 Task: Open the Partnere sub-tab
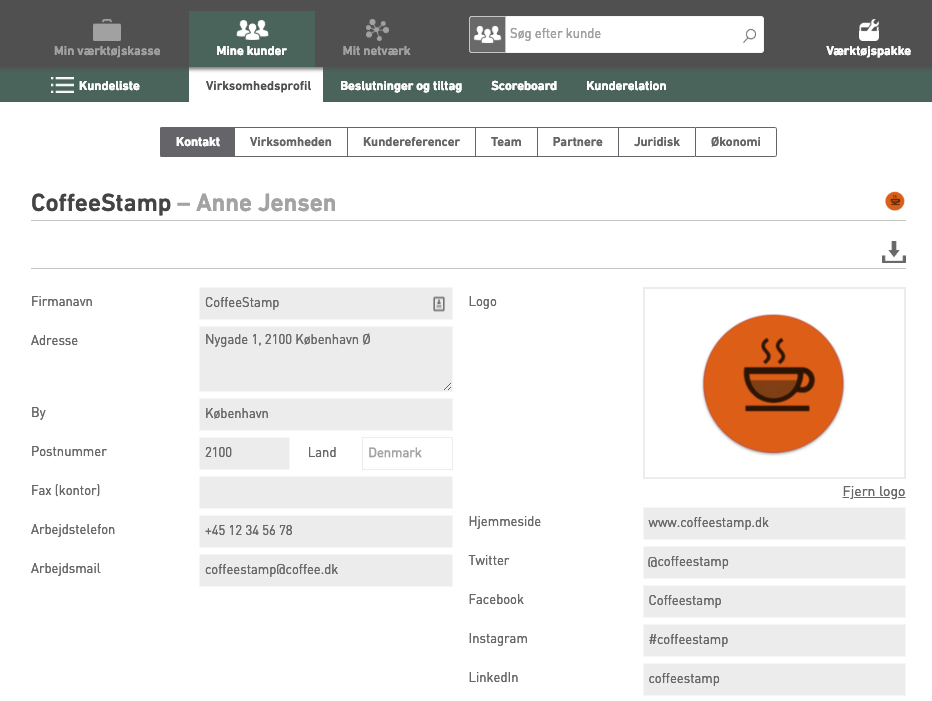(578, 142)
